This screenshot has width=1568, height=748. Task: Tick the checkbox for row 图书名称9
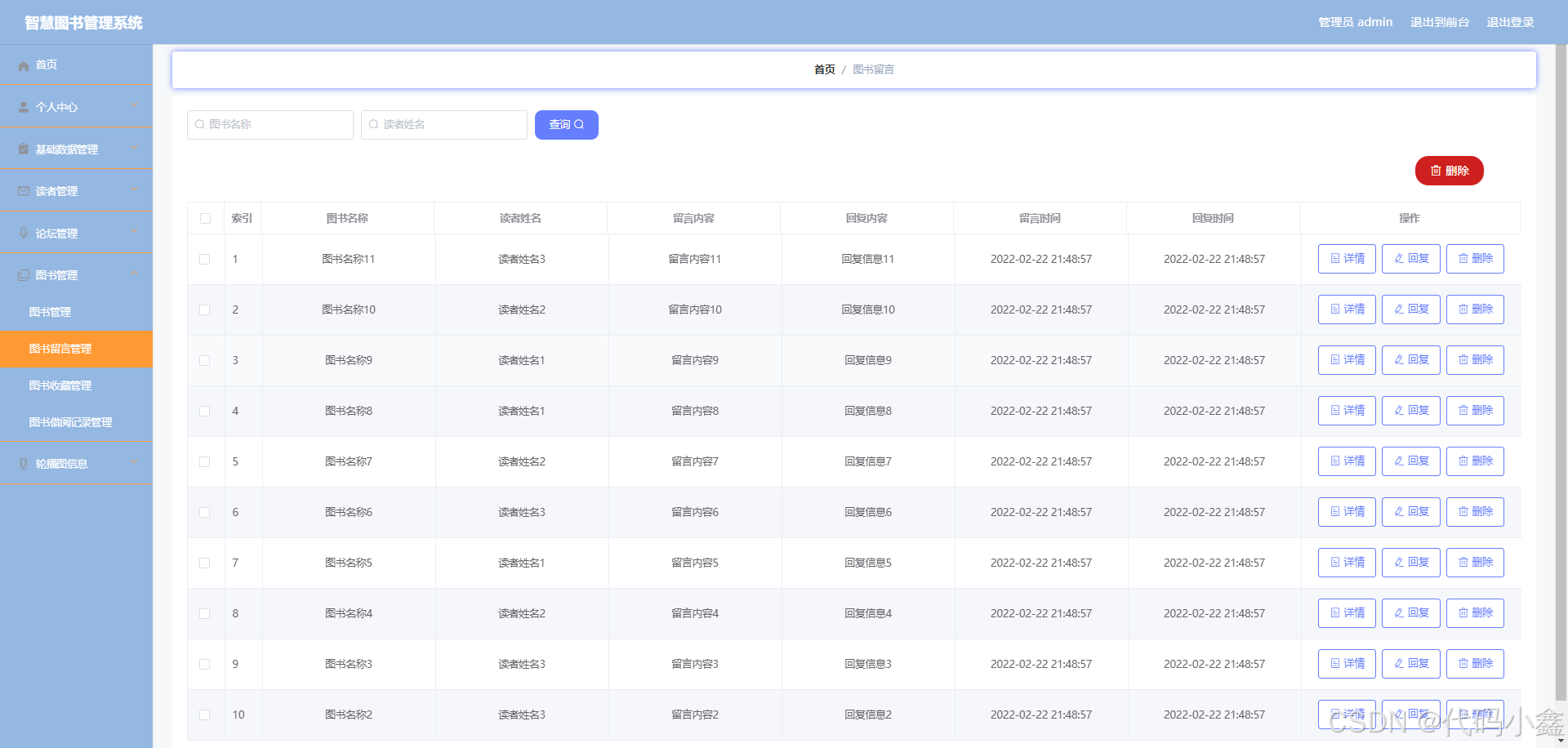click(x=205, y=360)
